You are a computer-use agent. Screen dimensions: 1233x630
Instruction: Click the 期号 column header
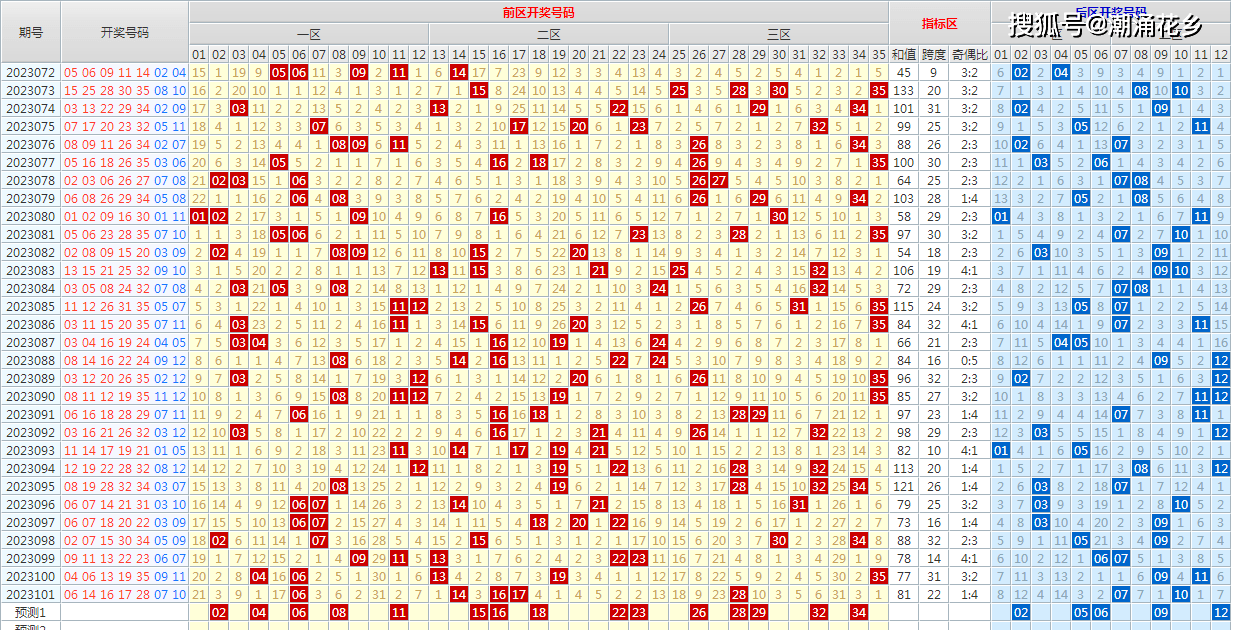(31, 32)
